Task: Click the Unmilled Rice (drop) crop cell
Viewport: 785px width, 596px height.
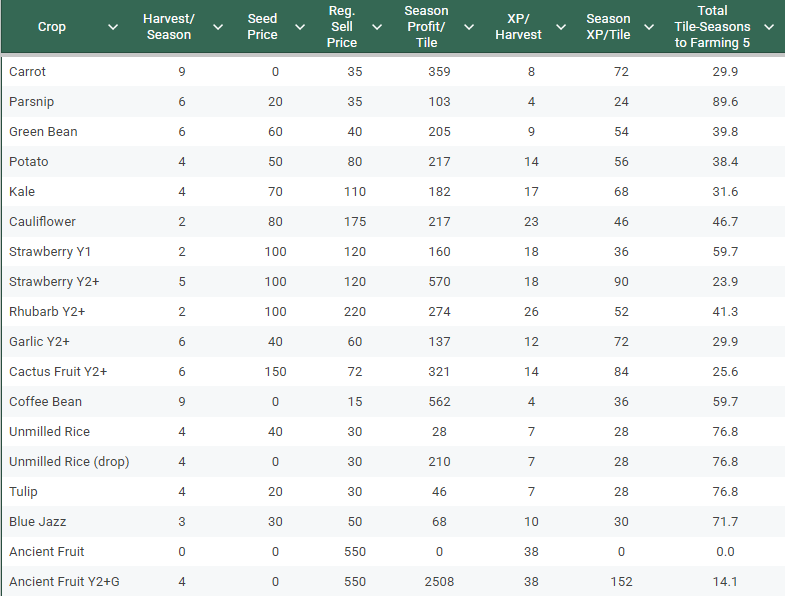Action: [69, 462]
